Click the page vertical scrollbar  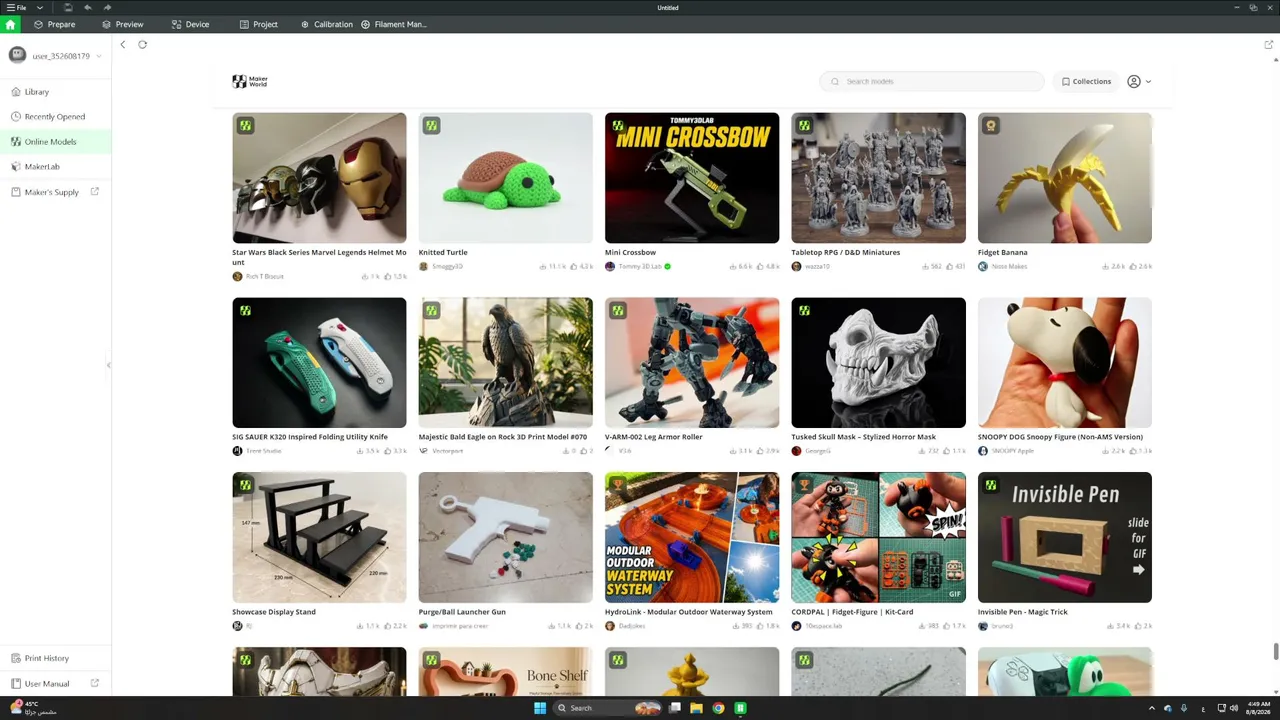coord(1276,652)
